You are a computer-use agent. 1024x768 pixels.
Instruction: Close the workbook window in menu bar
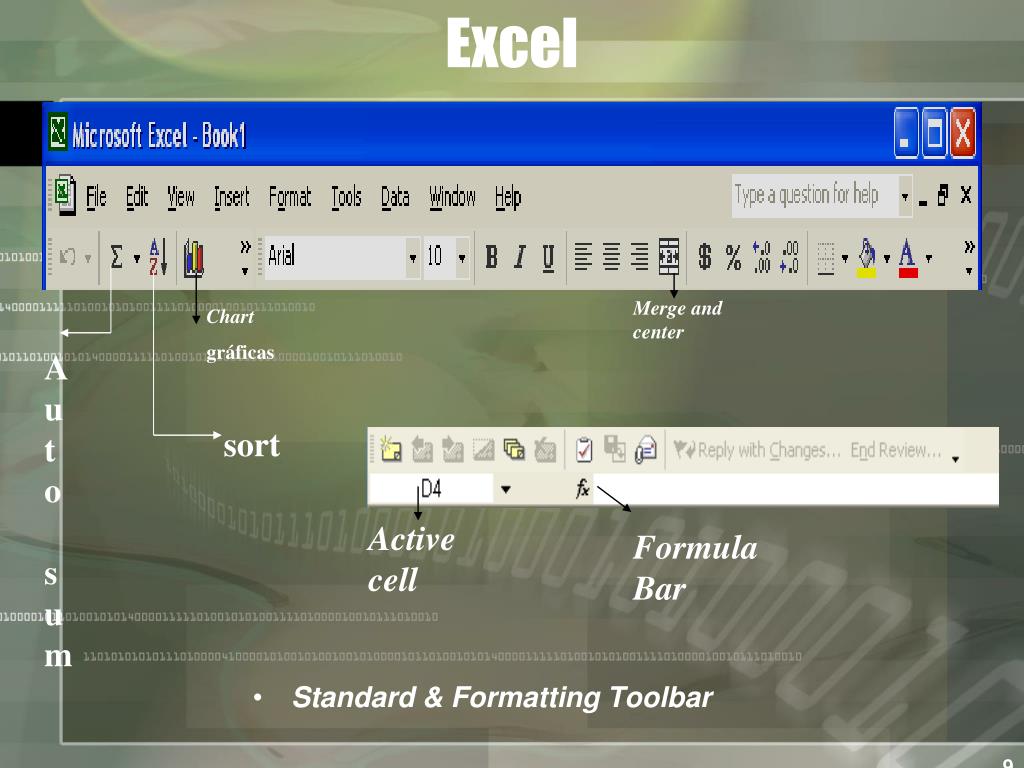(966, 195)
